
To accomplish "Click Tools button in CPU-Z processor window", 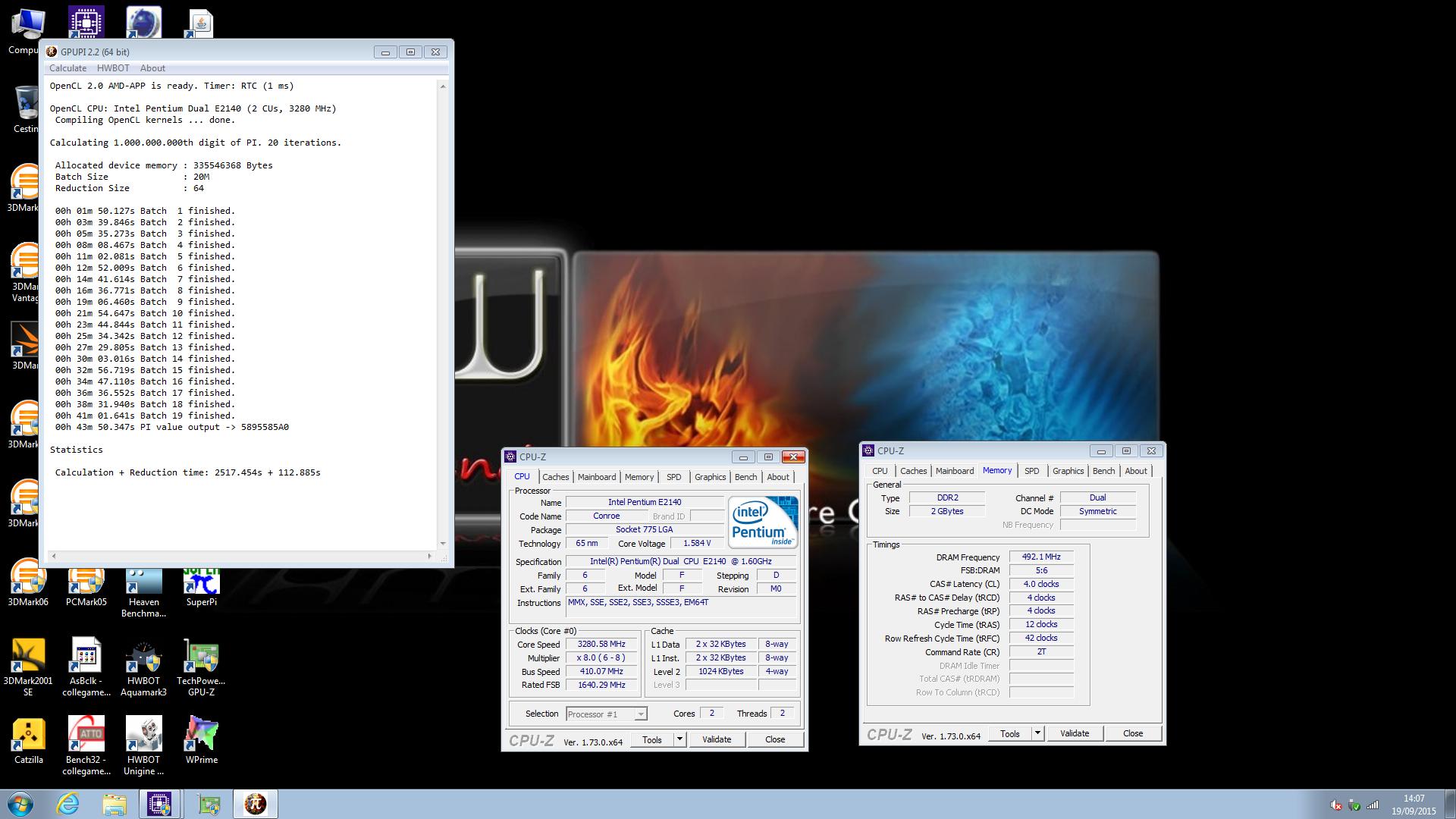I will (x=652, y=739).
